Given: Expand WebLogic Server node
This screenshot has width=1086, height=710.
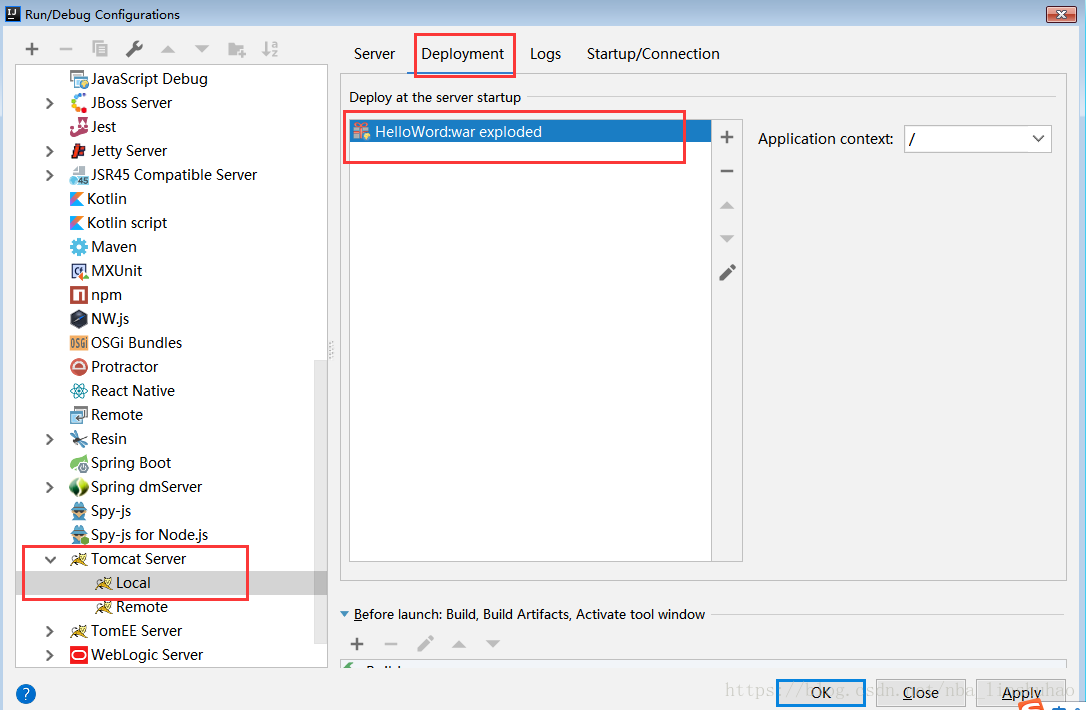Looking at the screenshot, I should coord(50,655).
